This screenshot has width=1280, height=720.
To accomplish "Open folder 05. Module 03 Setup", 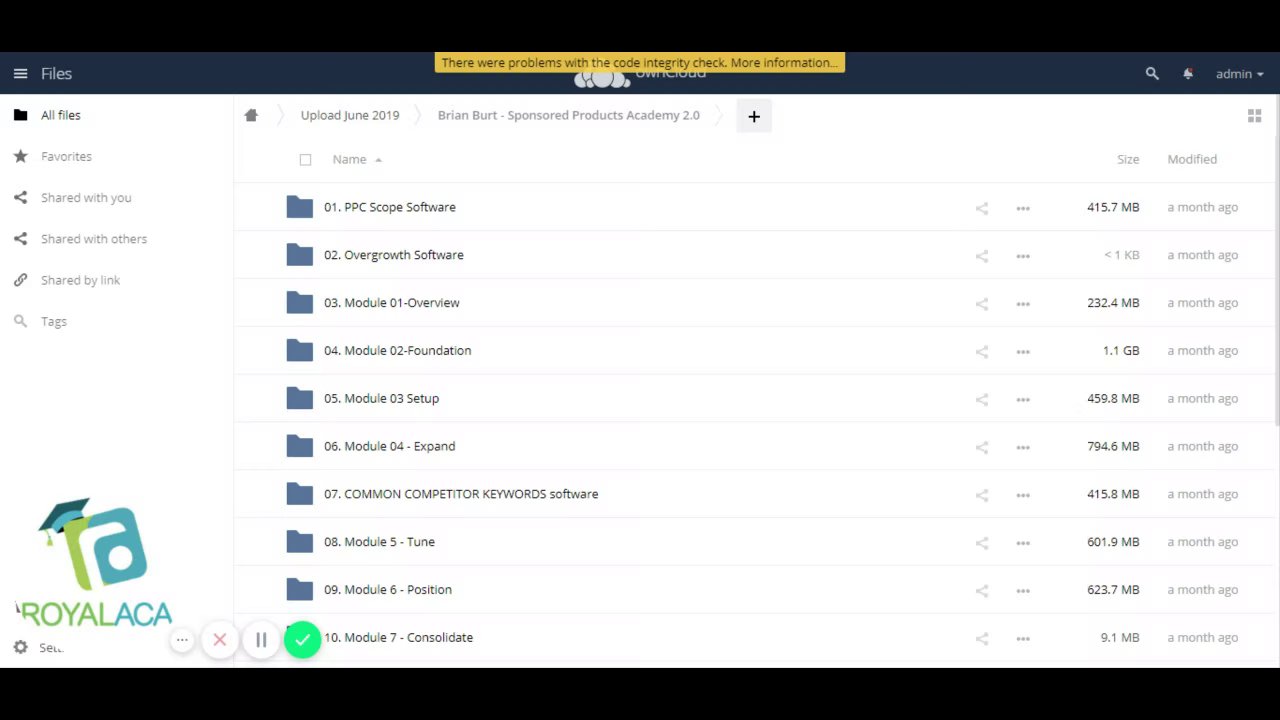I will [x=382, y=398].
